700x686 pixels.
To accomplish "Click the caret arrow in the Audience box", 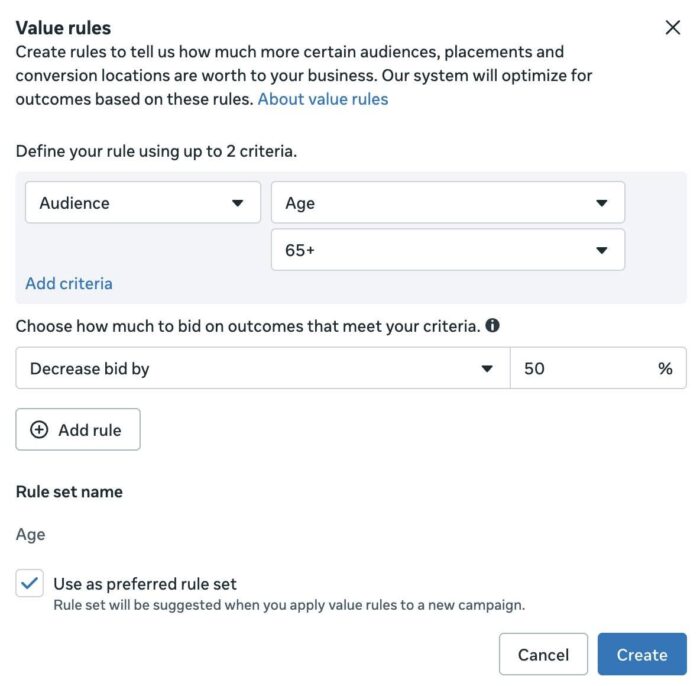I will click(x=238, y=203).
